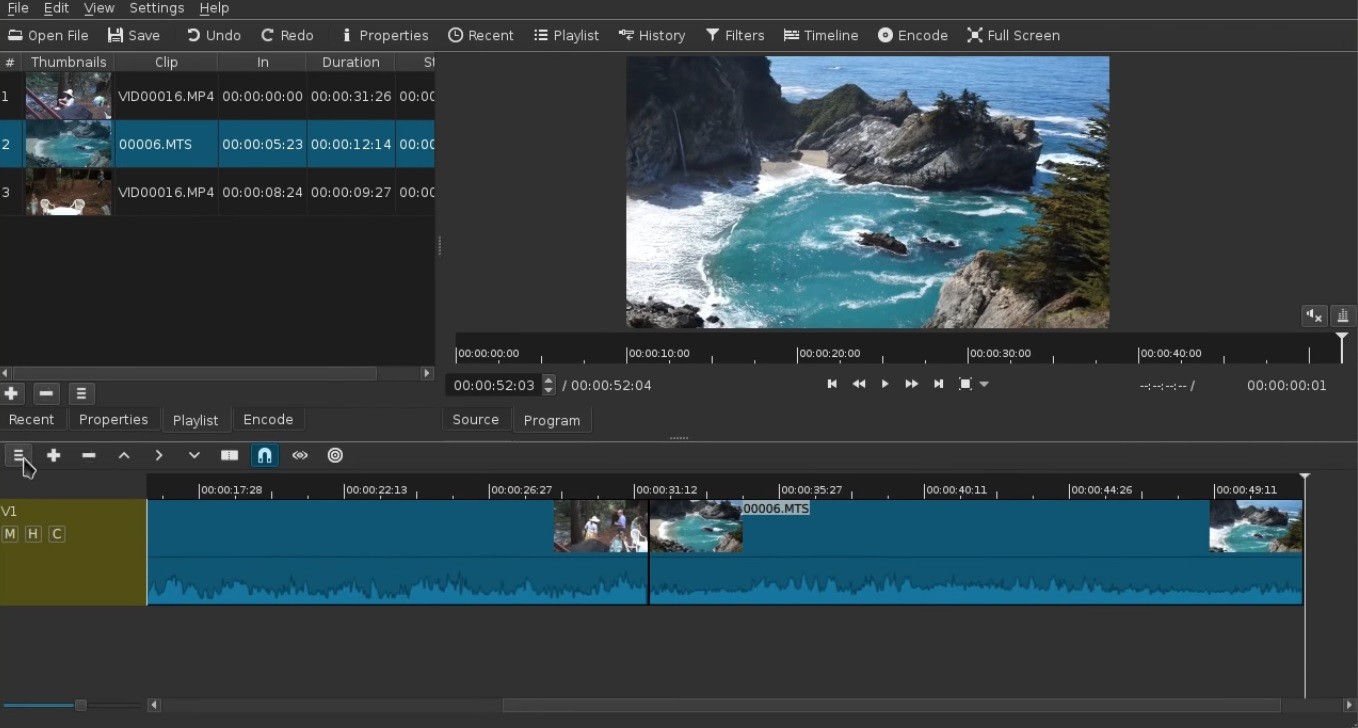
Task: Click Redo in the toolbar
Action: click(x=287, y=35)
